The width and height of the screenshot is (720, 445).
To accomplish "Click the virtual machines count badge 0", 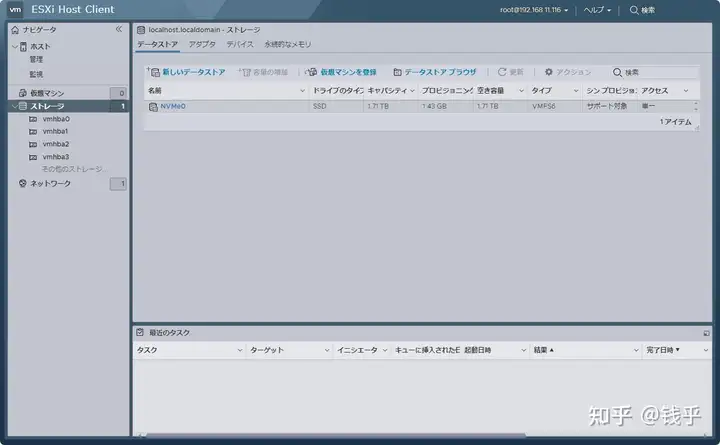I will pyautogui.click(x=118, y=93).
